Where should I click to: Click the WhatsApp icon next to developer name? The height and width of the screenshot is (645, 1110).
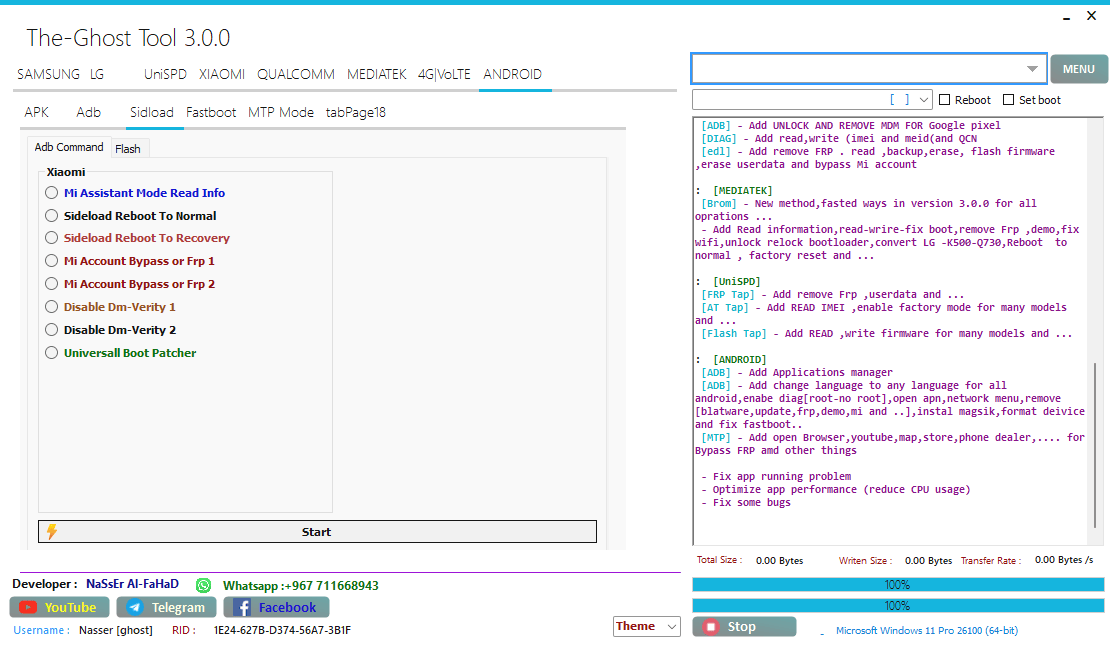point(204,585)
